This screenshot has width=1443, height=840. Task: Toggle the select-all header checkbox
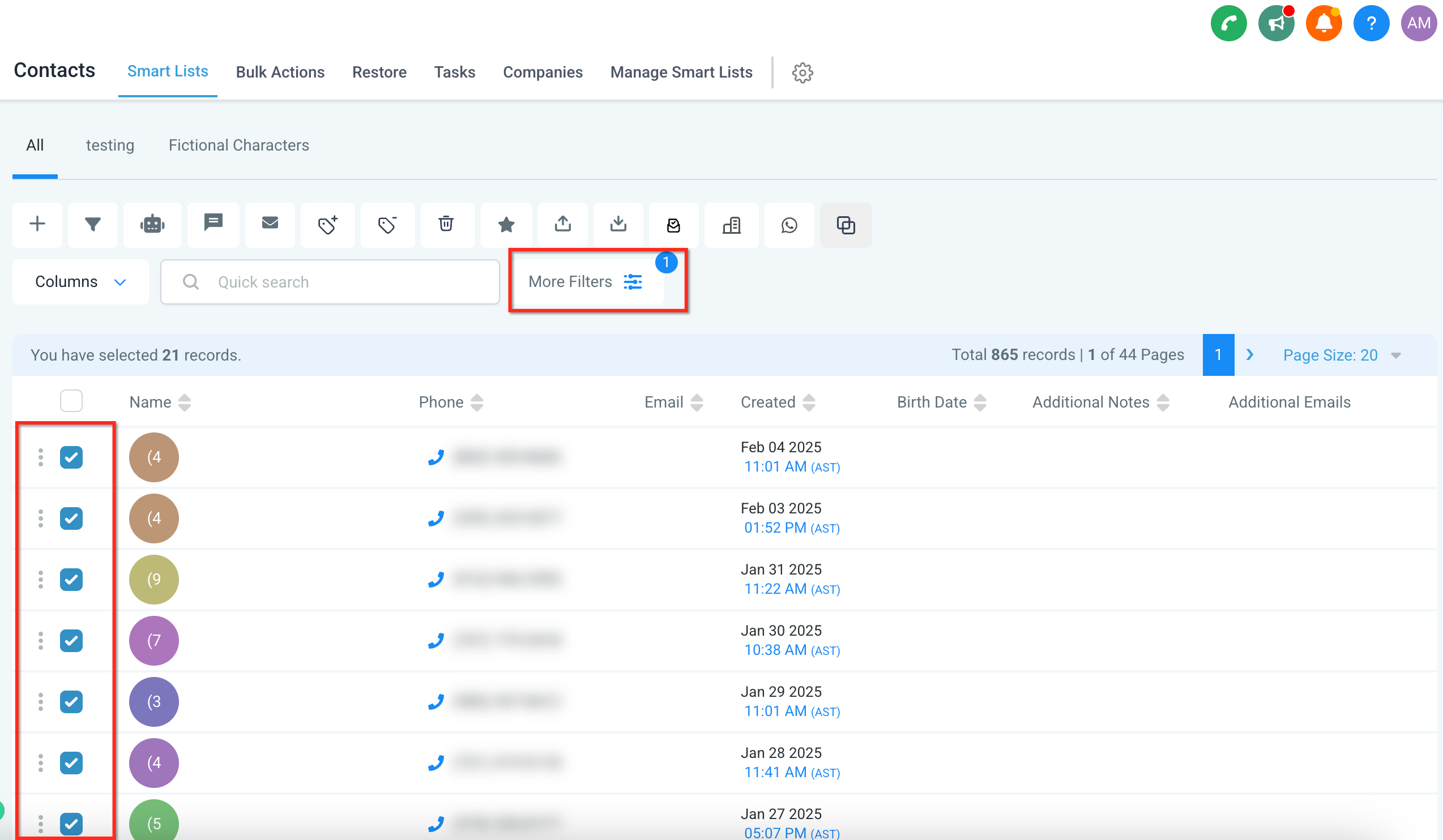[x=71, y=401]
